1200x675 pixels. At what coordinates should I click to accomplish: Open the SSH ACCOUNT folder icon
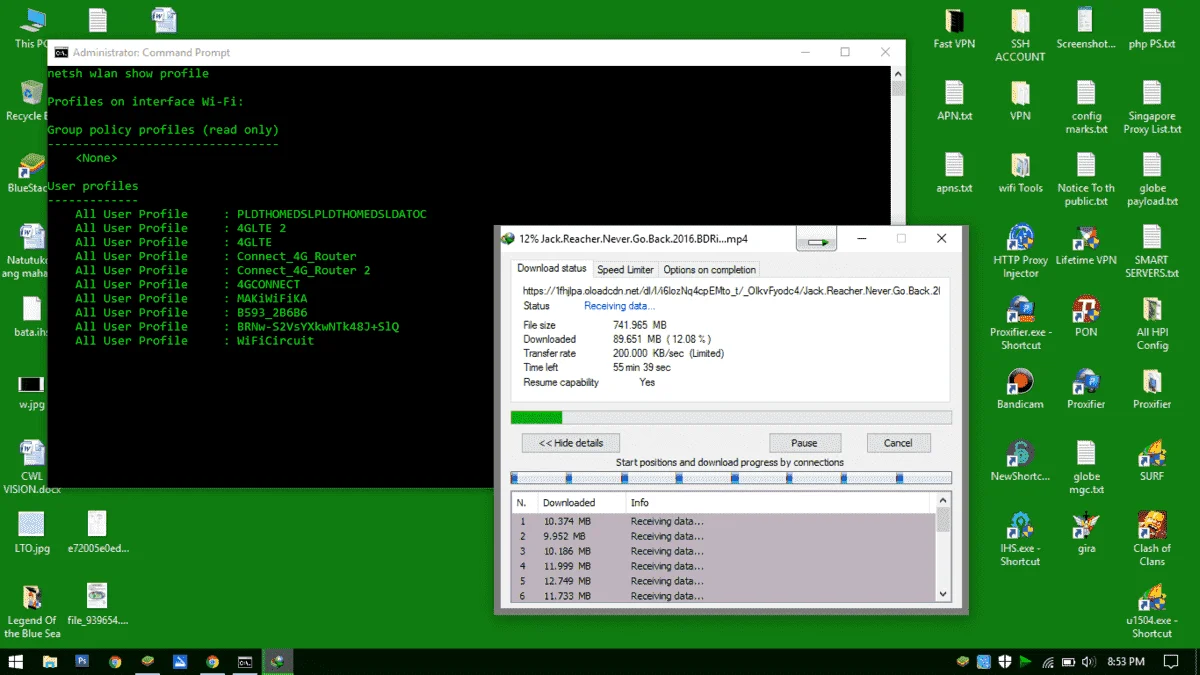(1020, 35)
